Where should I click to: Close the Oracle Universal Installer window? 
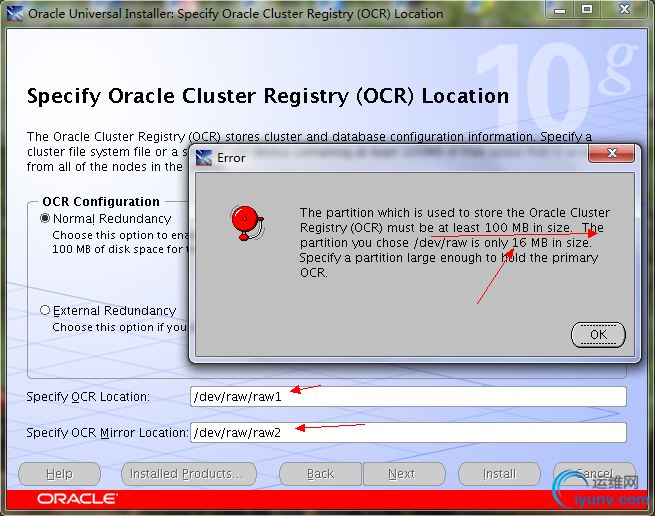click(624, 10)
